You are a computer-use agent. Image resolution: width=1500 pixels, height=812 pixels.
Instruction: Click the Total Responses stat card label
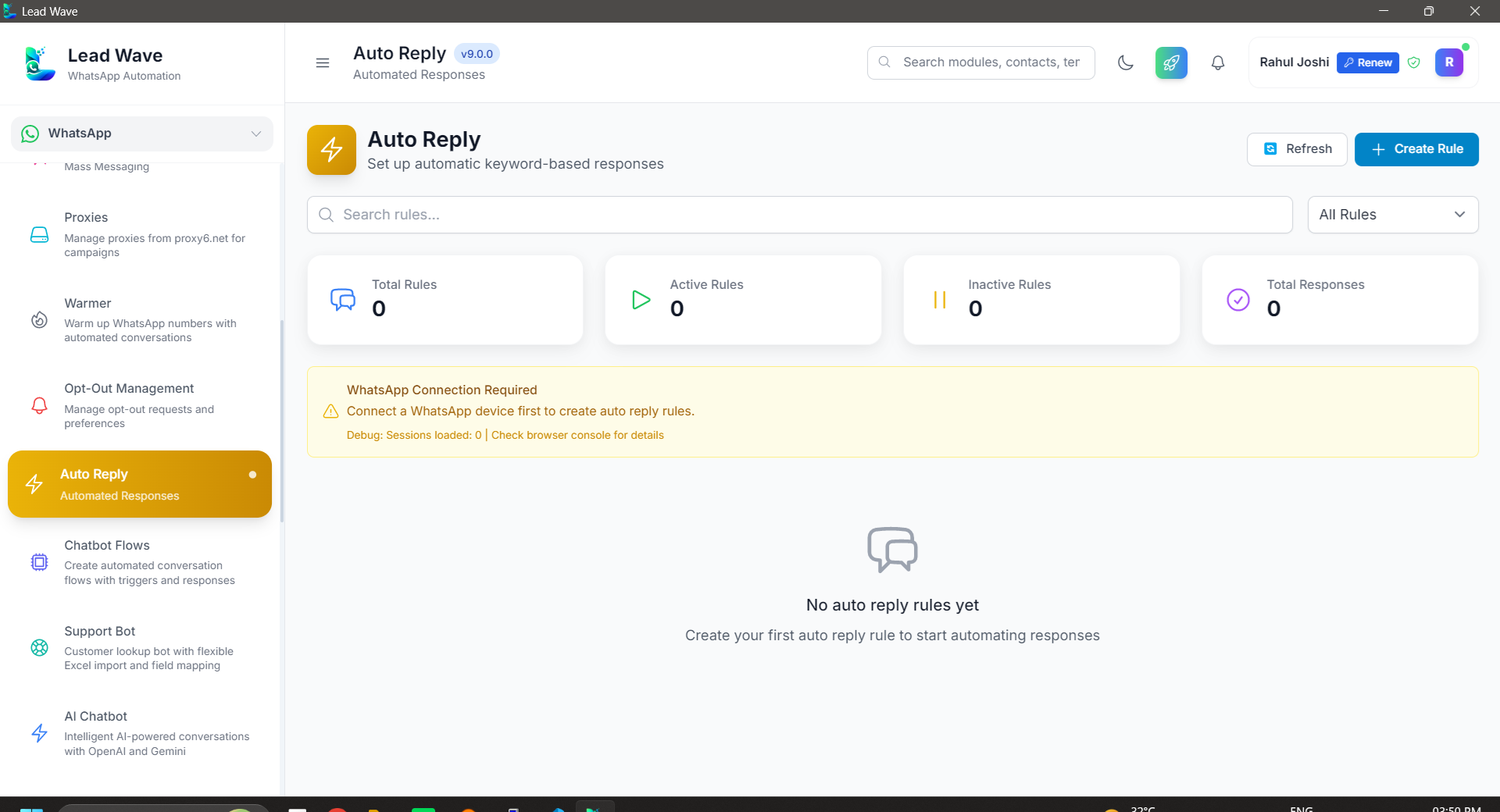1316,285
